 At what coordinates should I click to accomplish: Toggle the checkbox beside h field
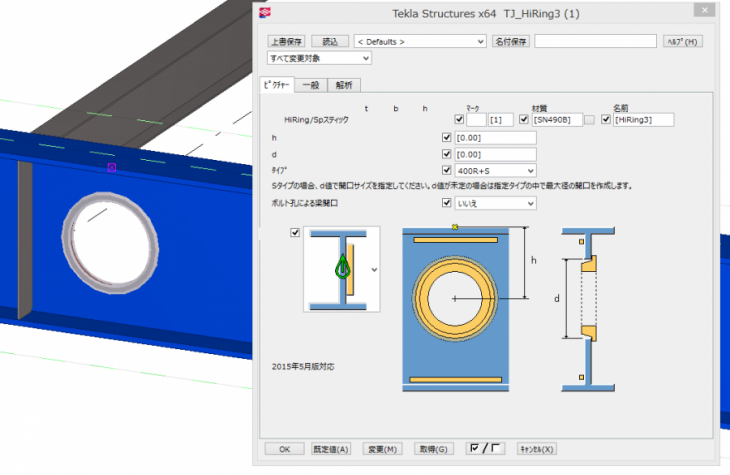tap(447, 137)
